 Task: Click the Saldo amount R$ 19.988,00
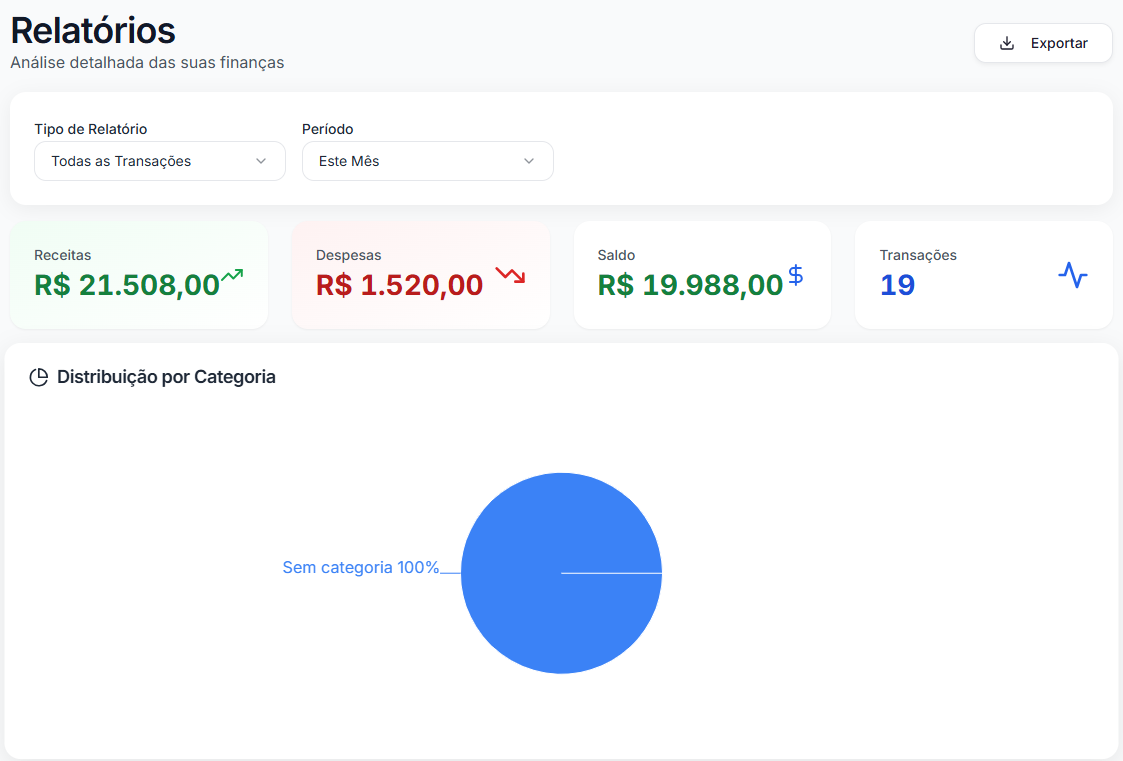pyautogui.click(x=690, y=285)
